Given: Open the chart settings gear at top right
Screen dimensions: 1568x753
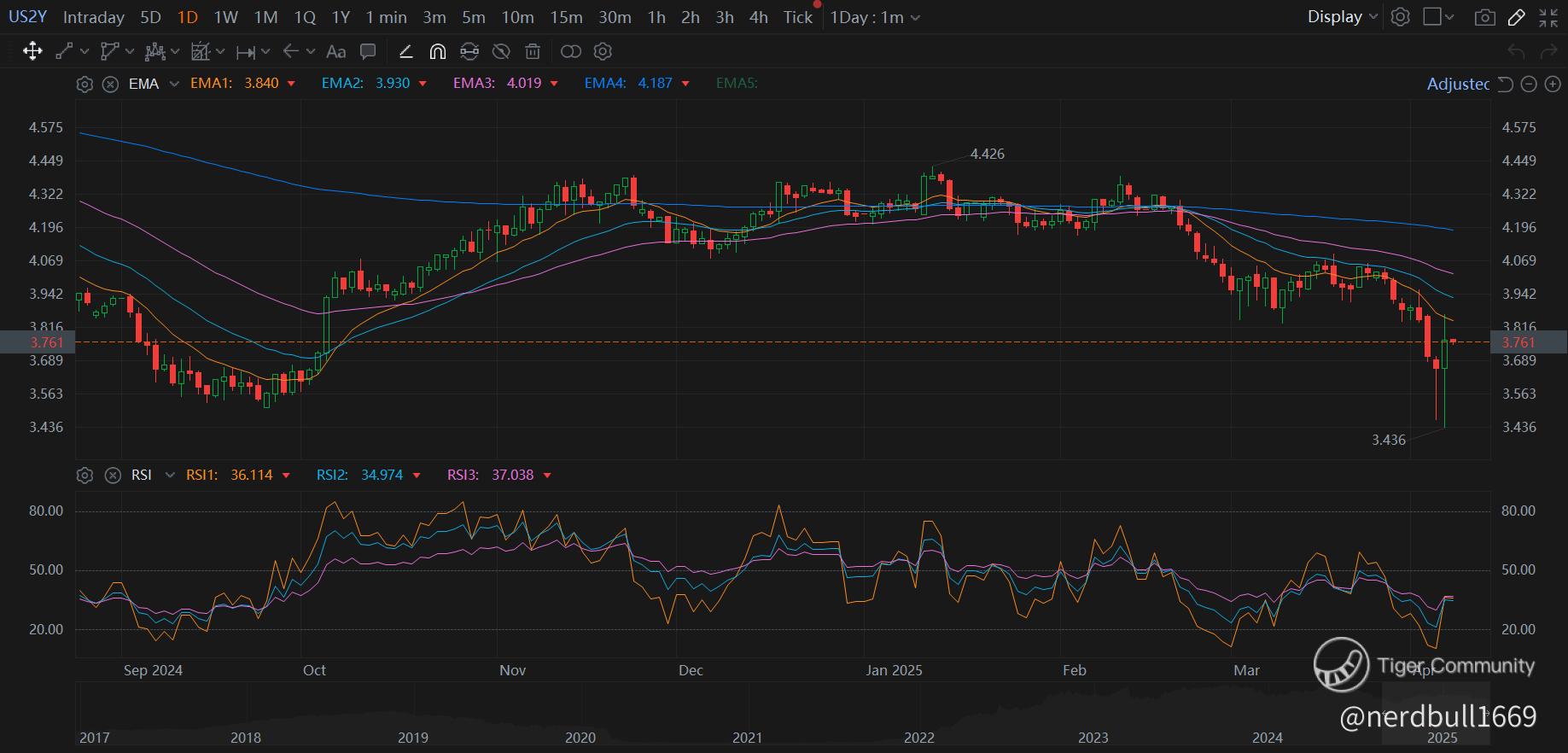Looking at the screenshot, I should [1400, 17].
